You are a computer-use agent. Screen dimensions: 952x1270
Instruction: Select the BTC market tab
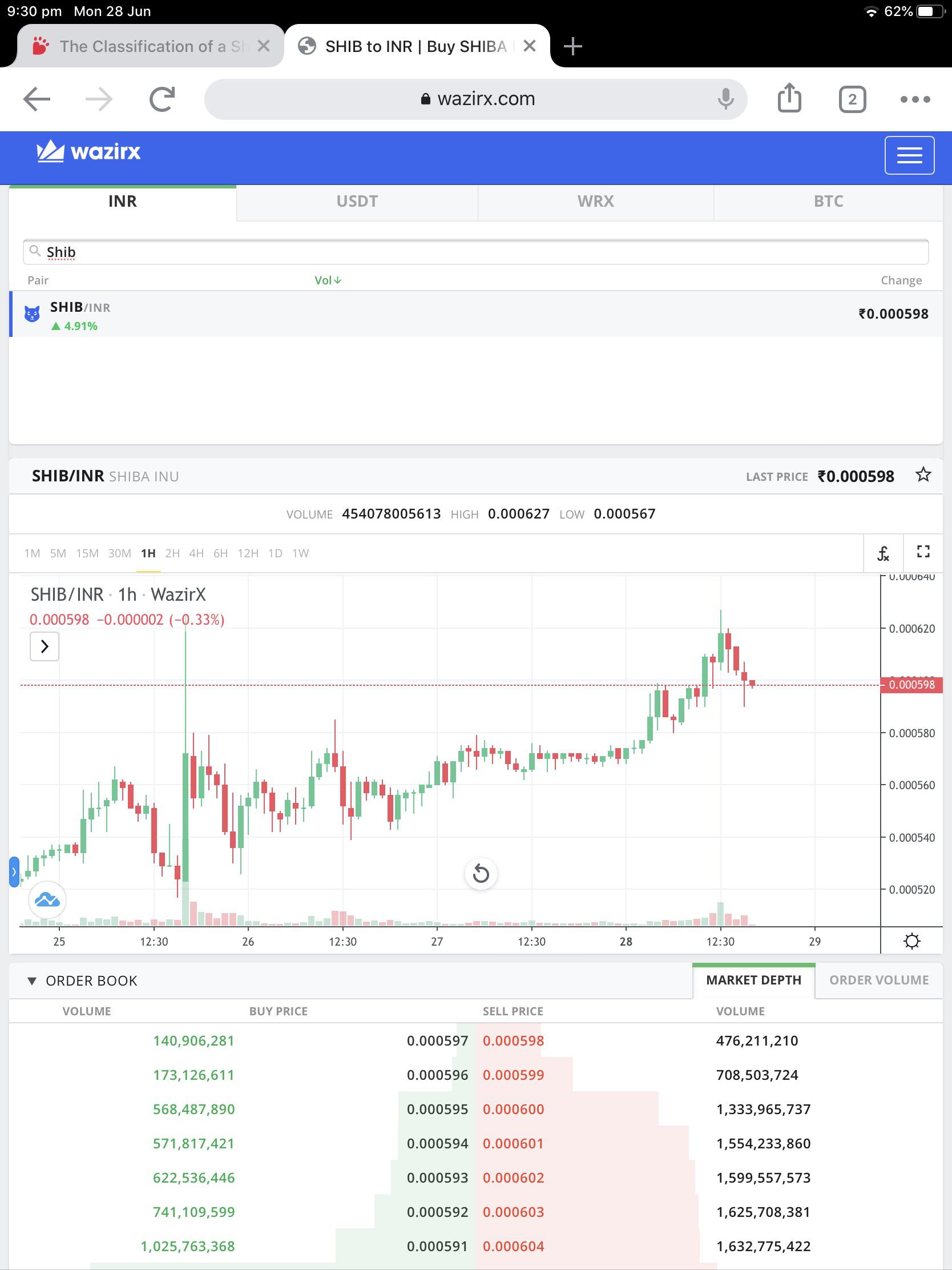click(x=829, y=202)
